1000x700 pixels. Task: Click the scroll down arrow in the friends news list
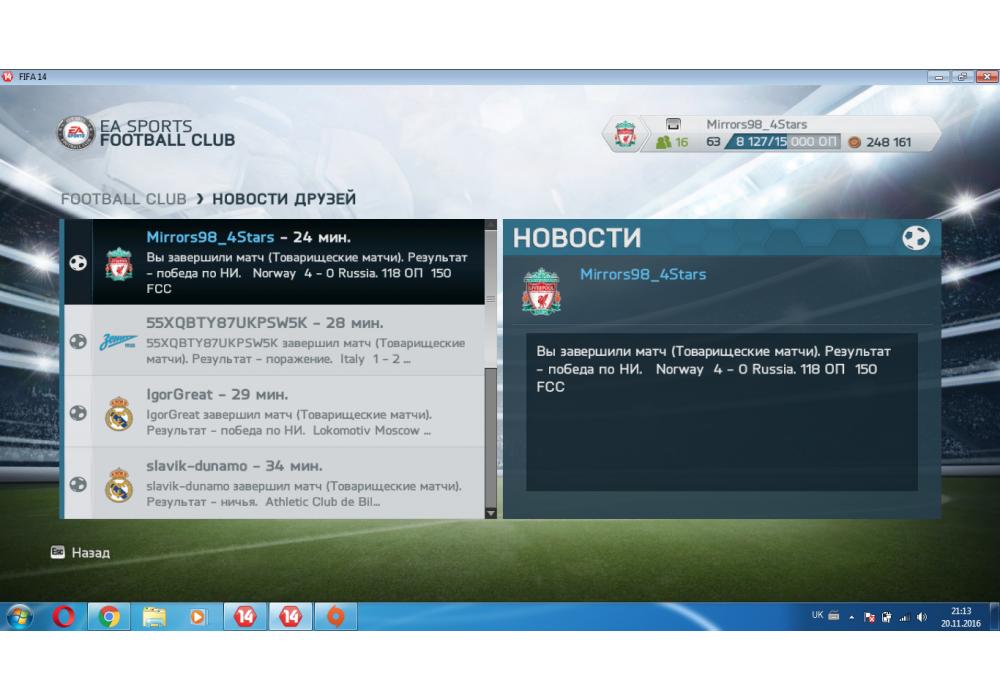490,513
